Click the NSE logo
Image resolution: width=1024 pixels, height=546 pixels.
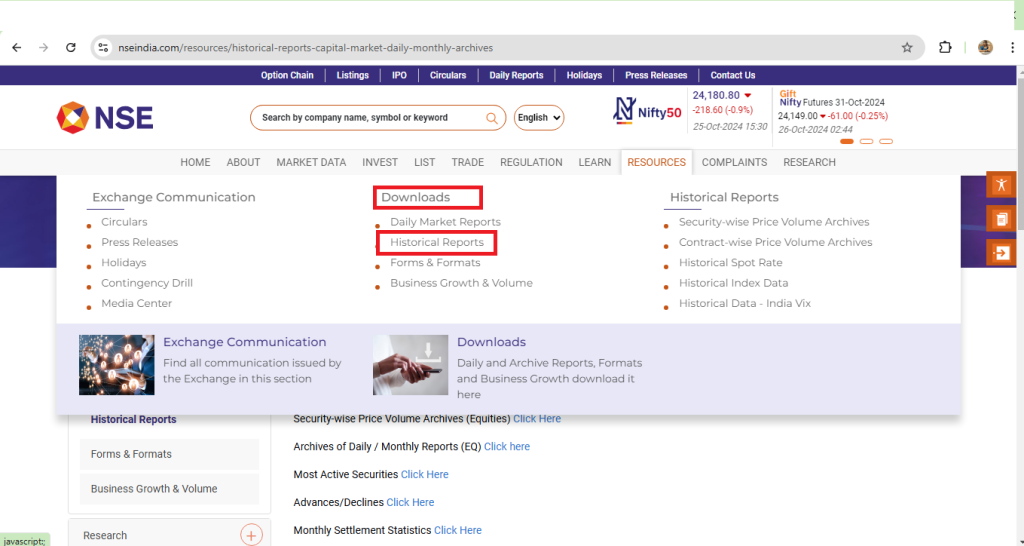[x=104, y=118]
